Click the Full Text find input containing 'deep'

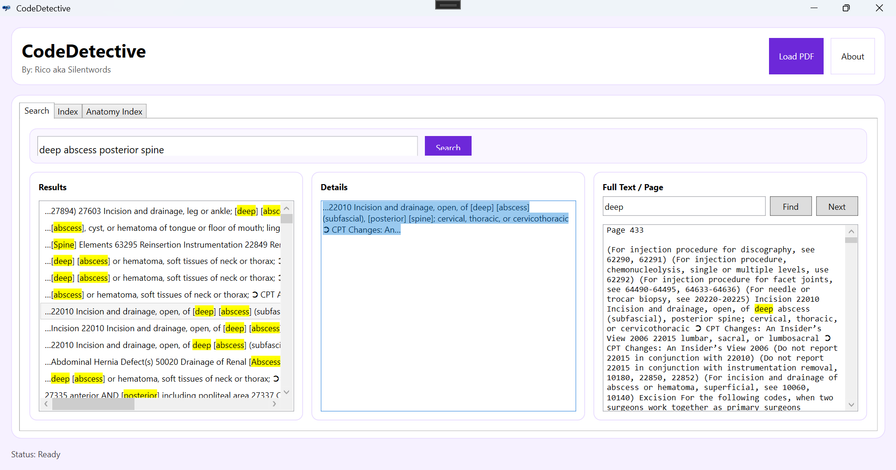point(683,207)
